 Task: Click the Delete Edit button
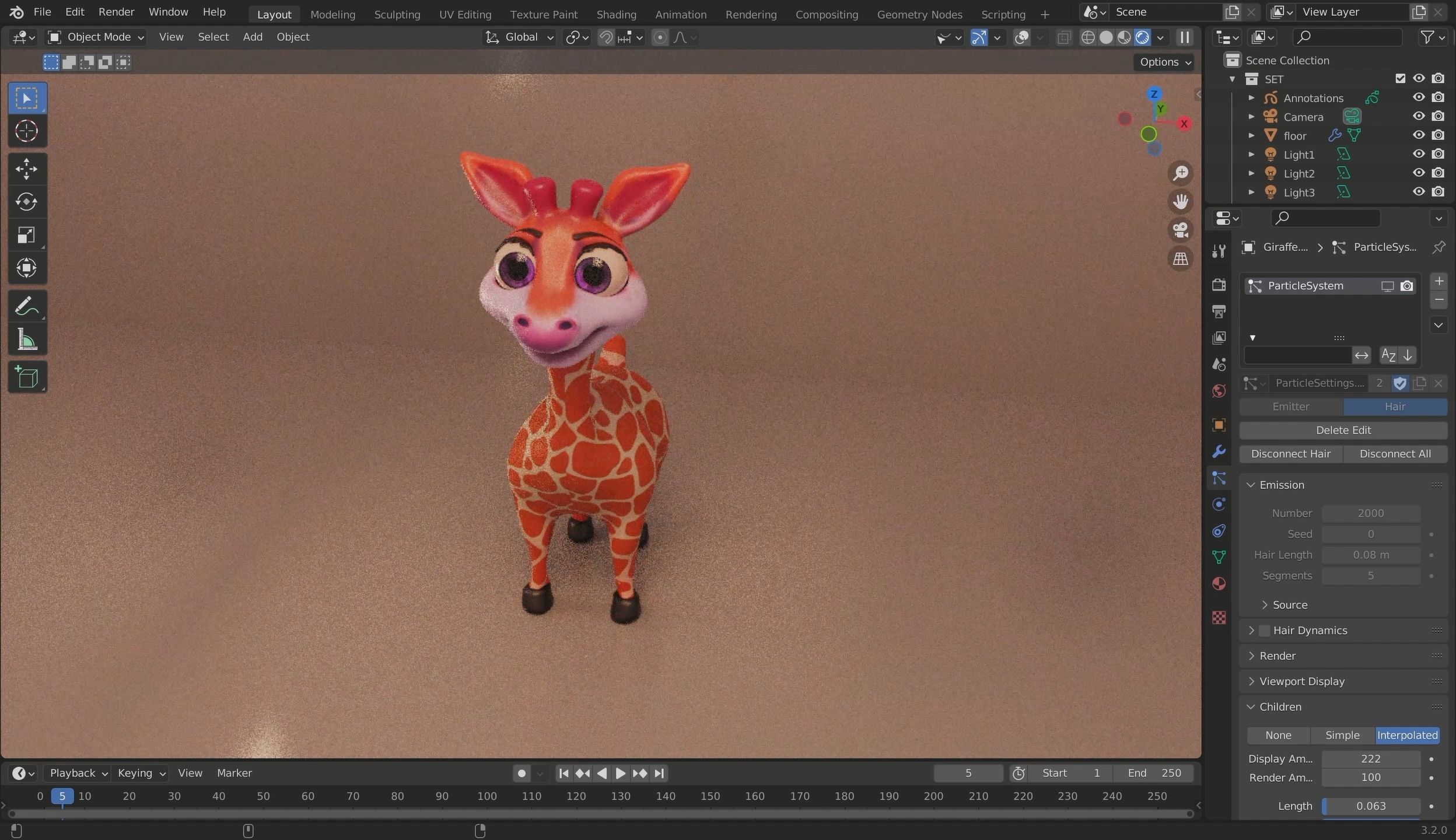1343,430
